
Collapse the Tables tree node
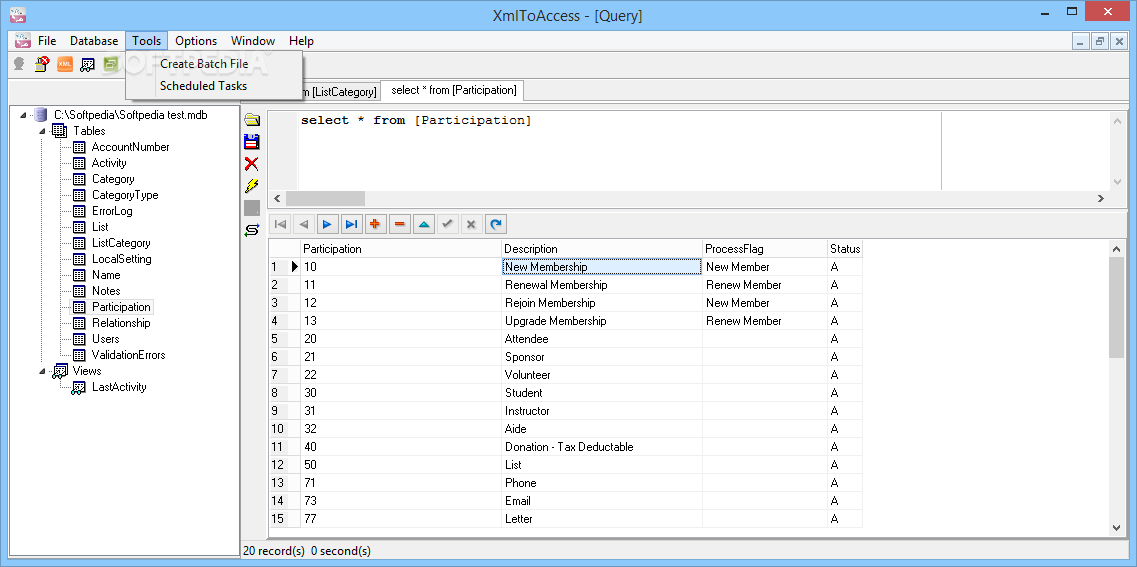(43, 131)
